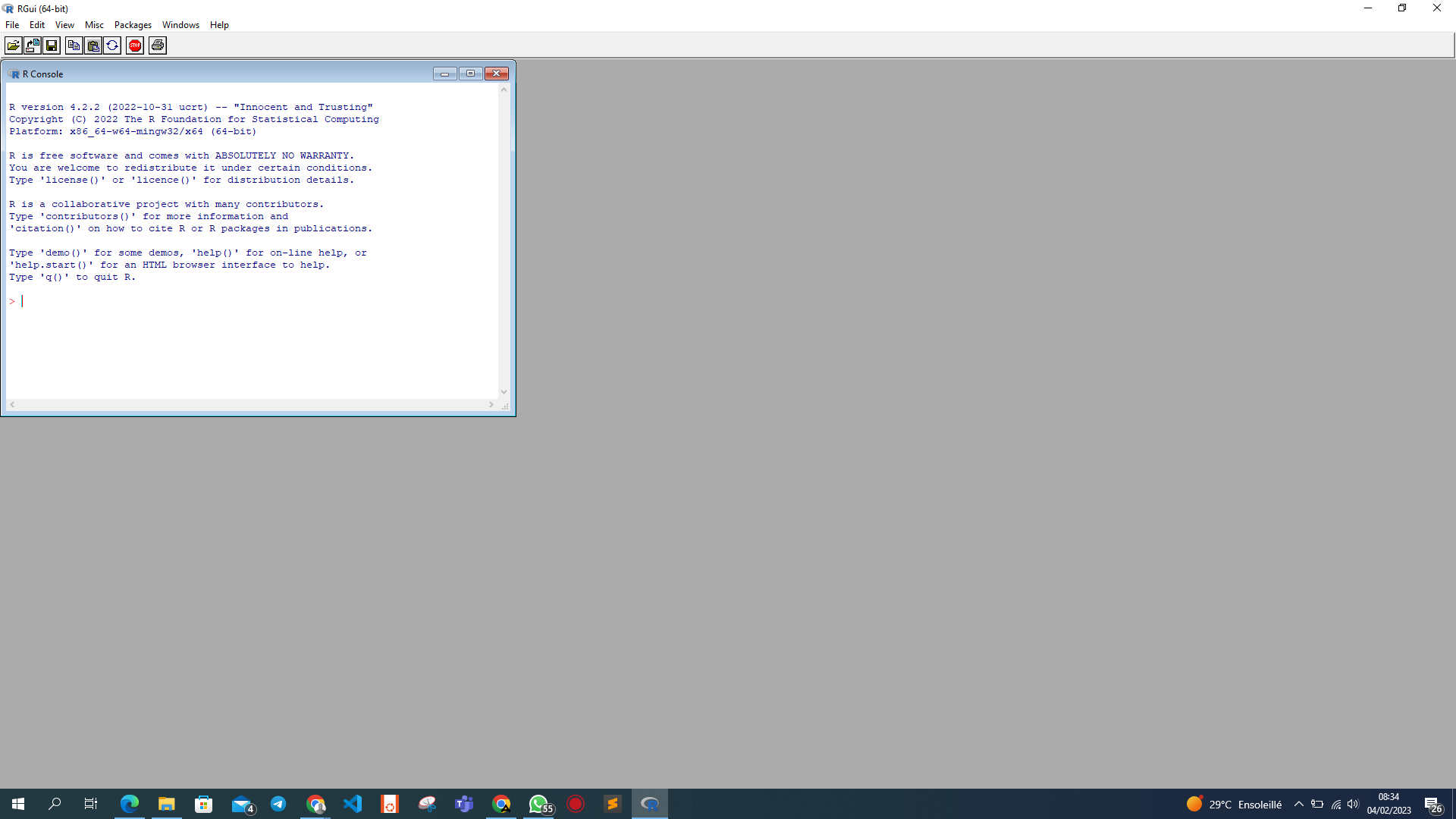
Task: Open Microsoft Store from the taskbar
Action: pos(203,804)
